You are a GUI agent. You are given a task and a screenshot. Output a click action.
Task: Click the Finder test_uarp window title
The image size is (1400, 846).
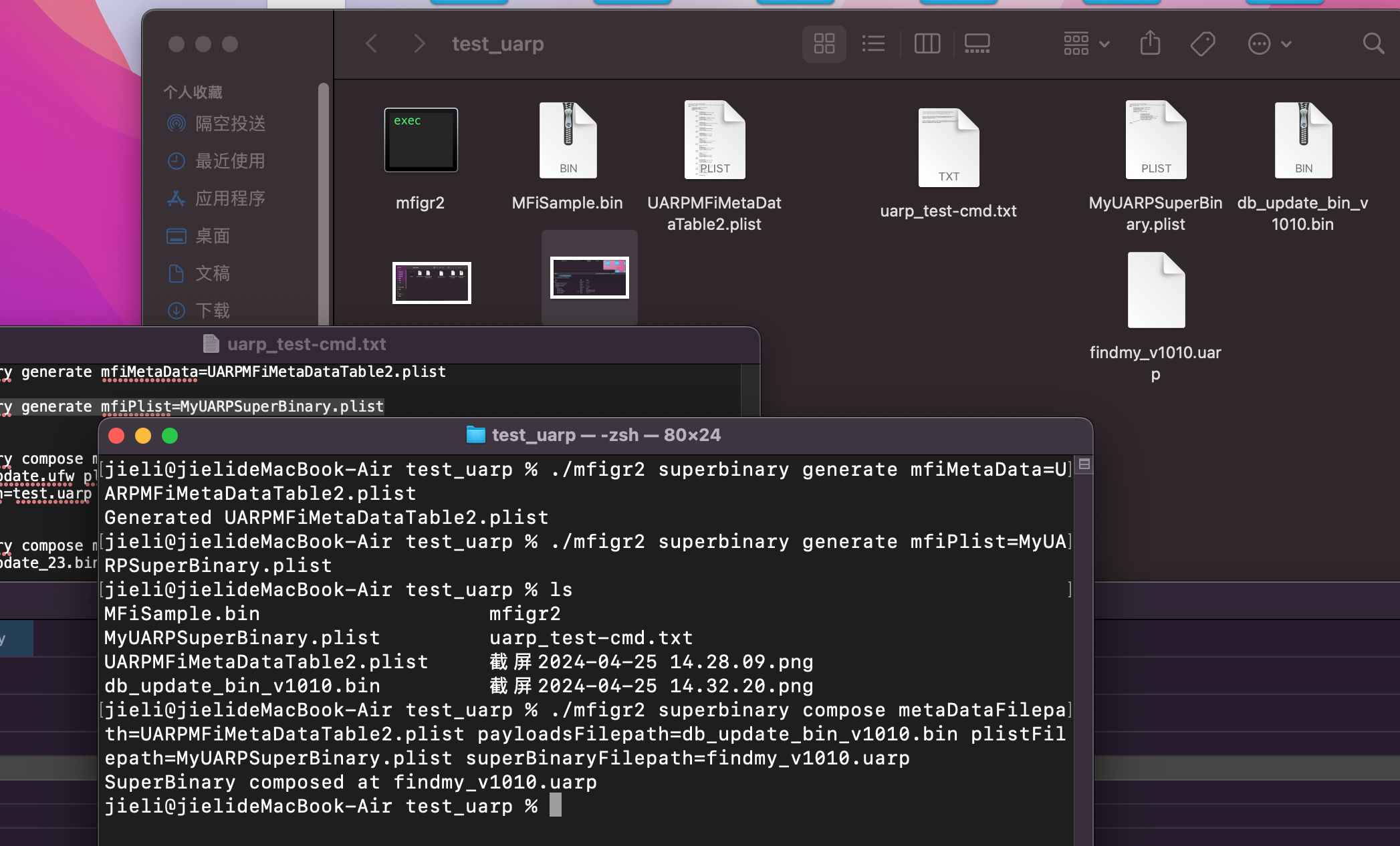coord(498,44)
